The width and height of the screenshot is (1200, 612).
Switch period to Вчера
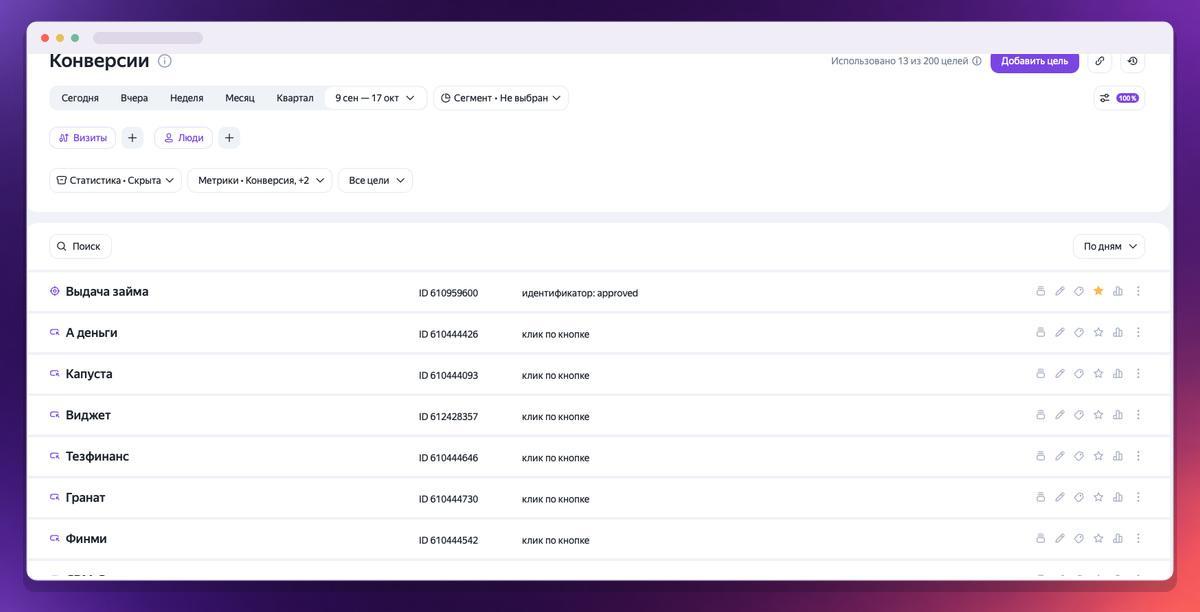click(134, 98)
